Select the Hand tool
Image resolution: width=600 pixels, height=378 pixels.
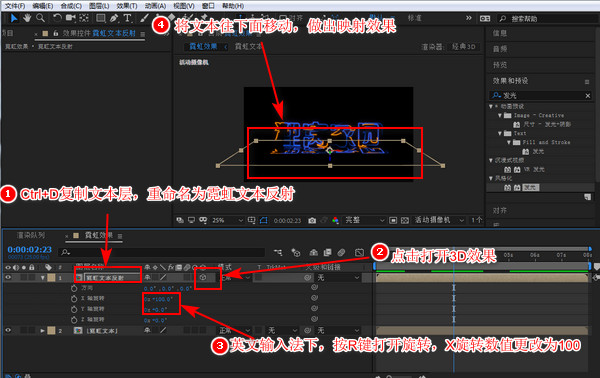pos(27,18)
